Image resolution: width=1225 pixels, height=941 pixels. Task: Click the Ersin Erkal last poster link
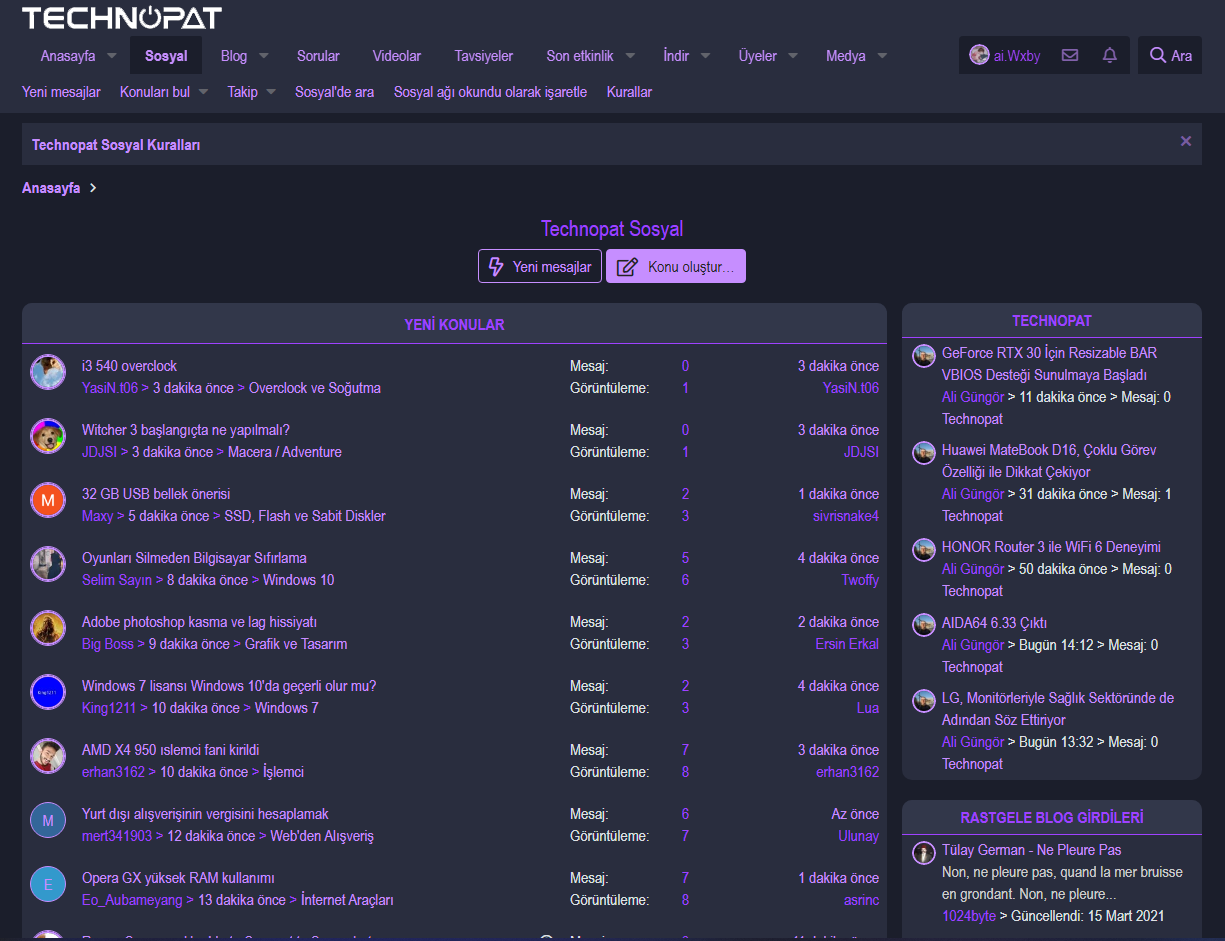tap(847, 644)
